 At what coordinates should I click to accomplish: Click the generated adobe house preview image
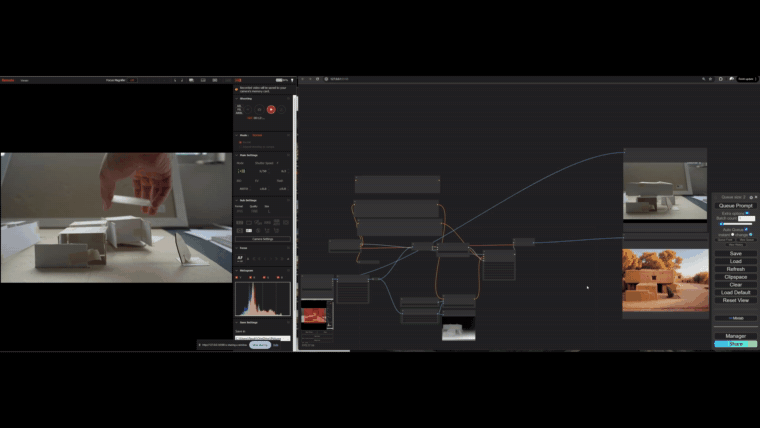pyautogui.click(x=665, y=280)
